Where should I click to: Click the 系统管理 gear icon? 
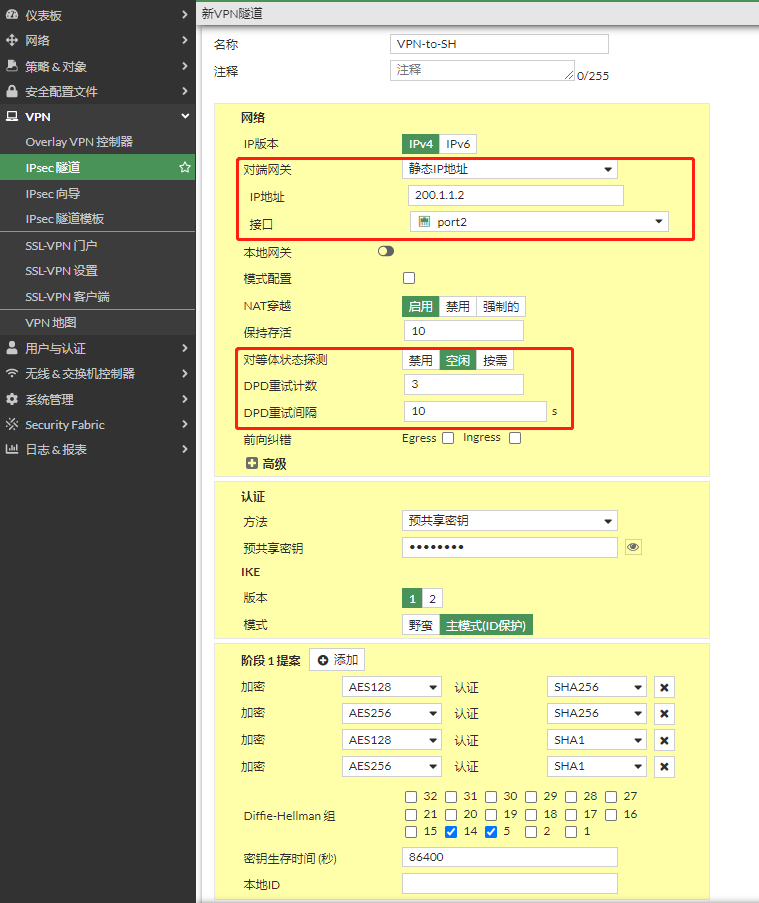pos(12,399)
